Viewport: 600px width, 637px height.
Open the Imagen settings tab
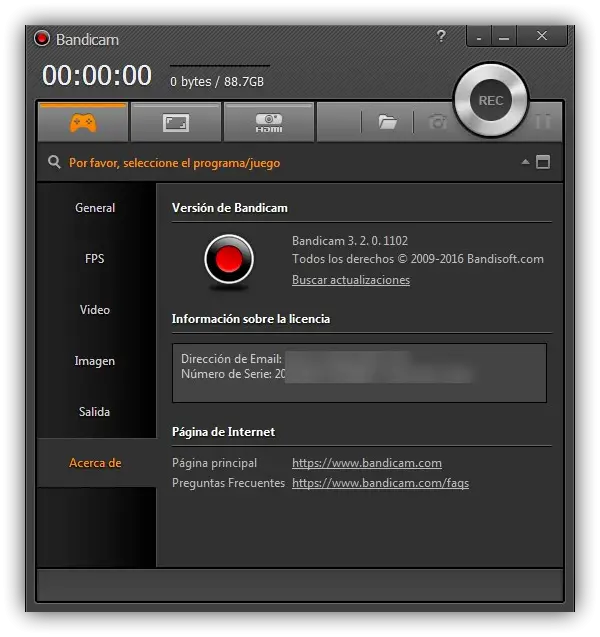[95, 361]
